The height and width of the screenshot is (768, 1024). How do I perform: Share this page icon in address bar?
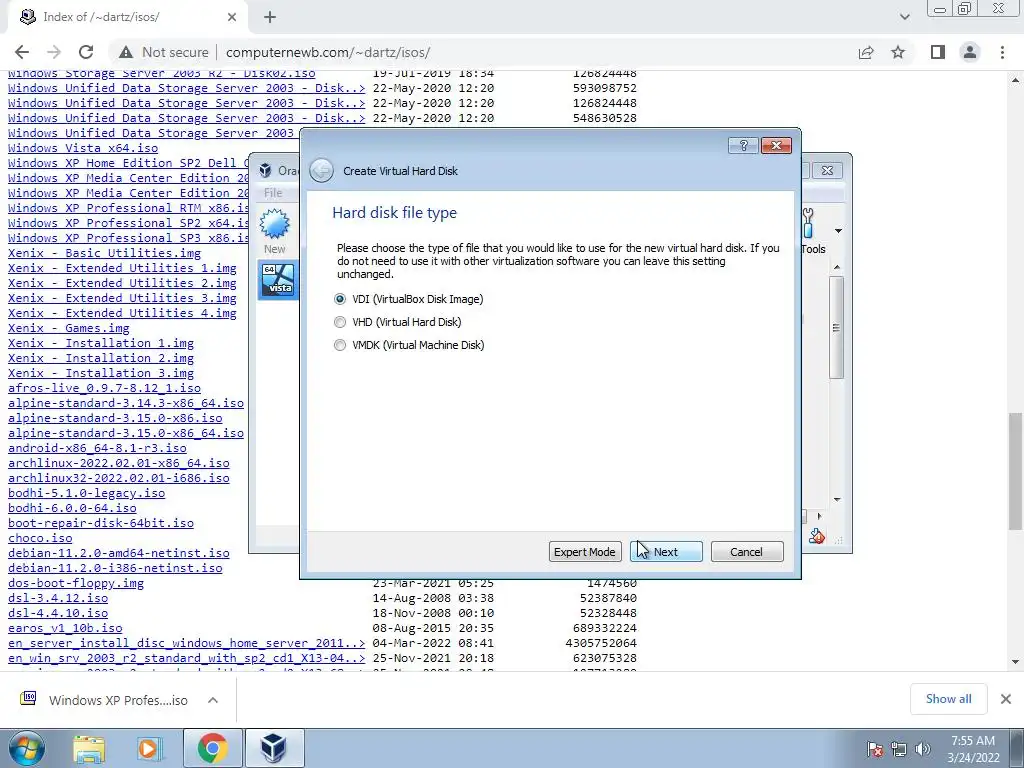(866, 52)
